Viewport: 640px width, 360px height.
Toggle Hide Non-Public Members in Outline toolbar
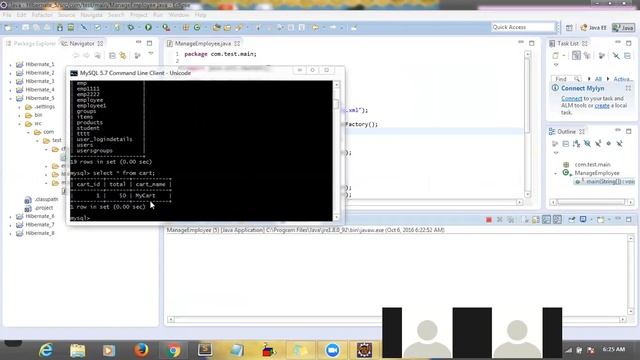[x=609, y=143]
